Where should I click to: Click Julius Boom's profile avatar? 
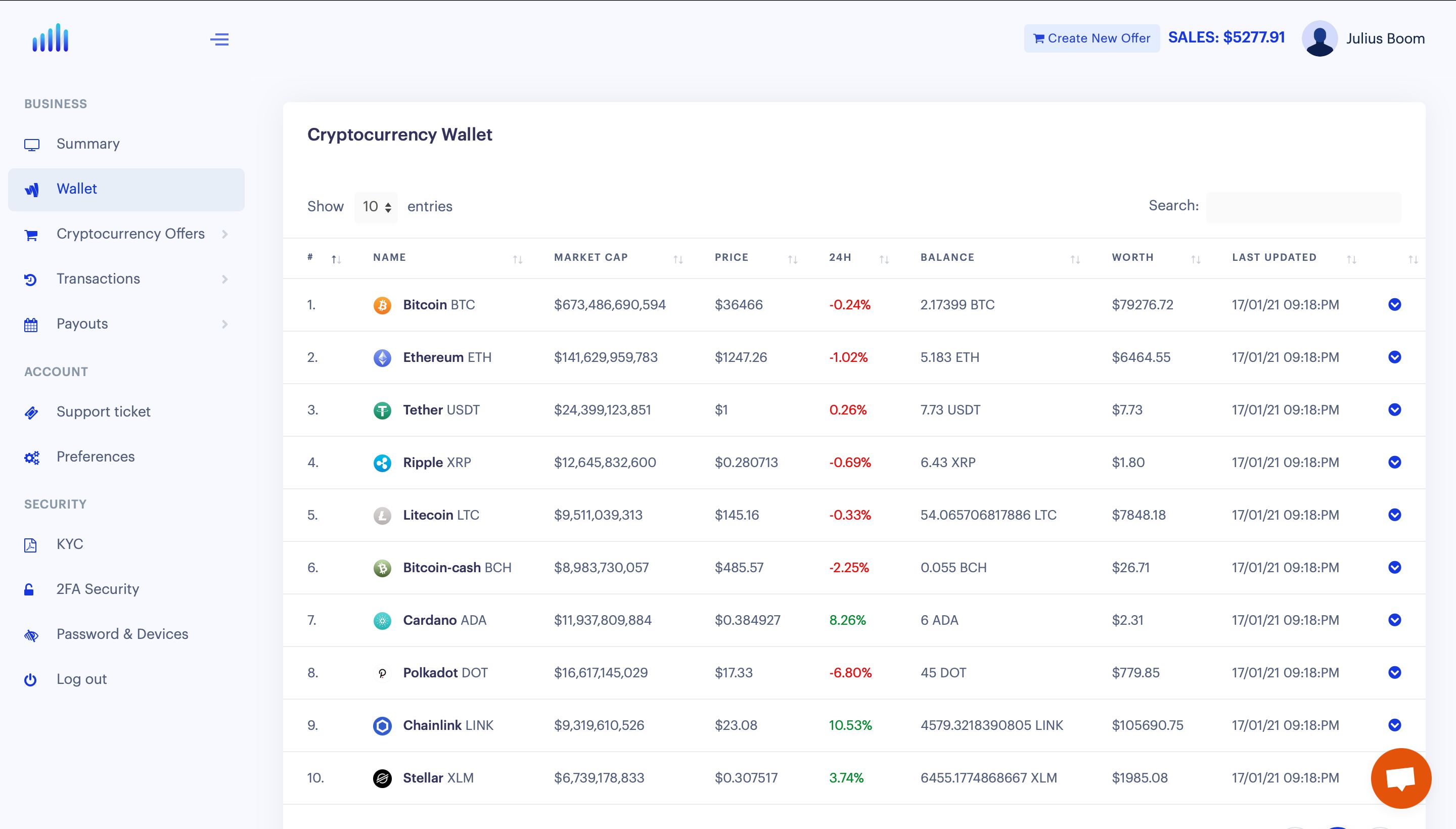click(x=1319, y=39)
